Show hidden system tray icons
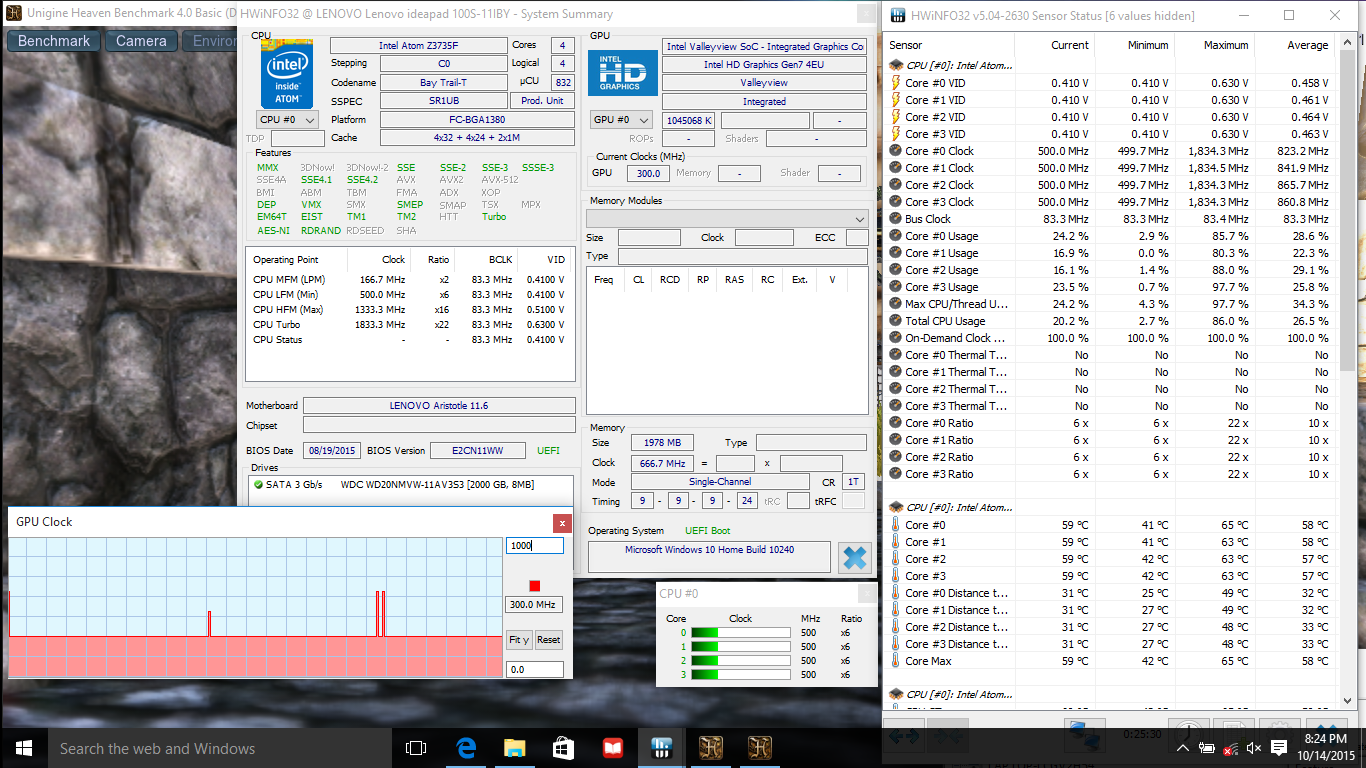This screenshot has height=768, width=1366. 1184,748
